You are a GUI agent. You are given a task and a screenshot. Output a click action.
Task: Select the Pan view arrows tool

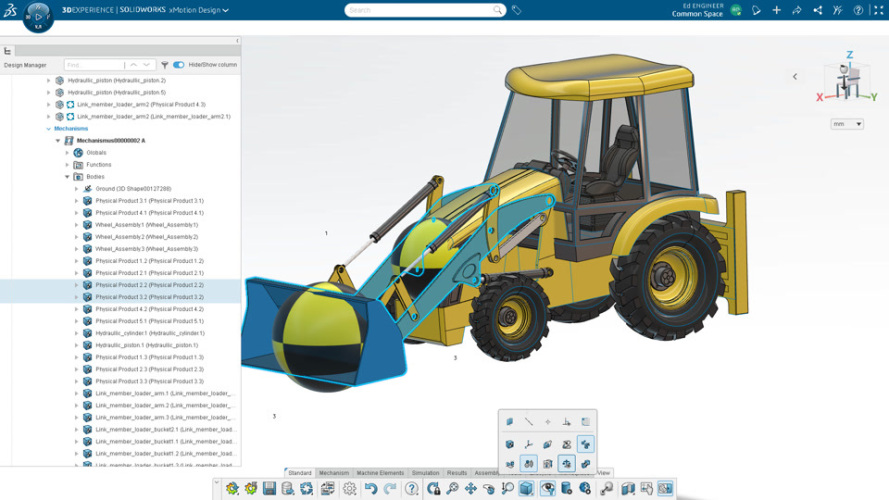pyautogui.click(x=471, y=488)
